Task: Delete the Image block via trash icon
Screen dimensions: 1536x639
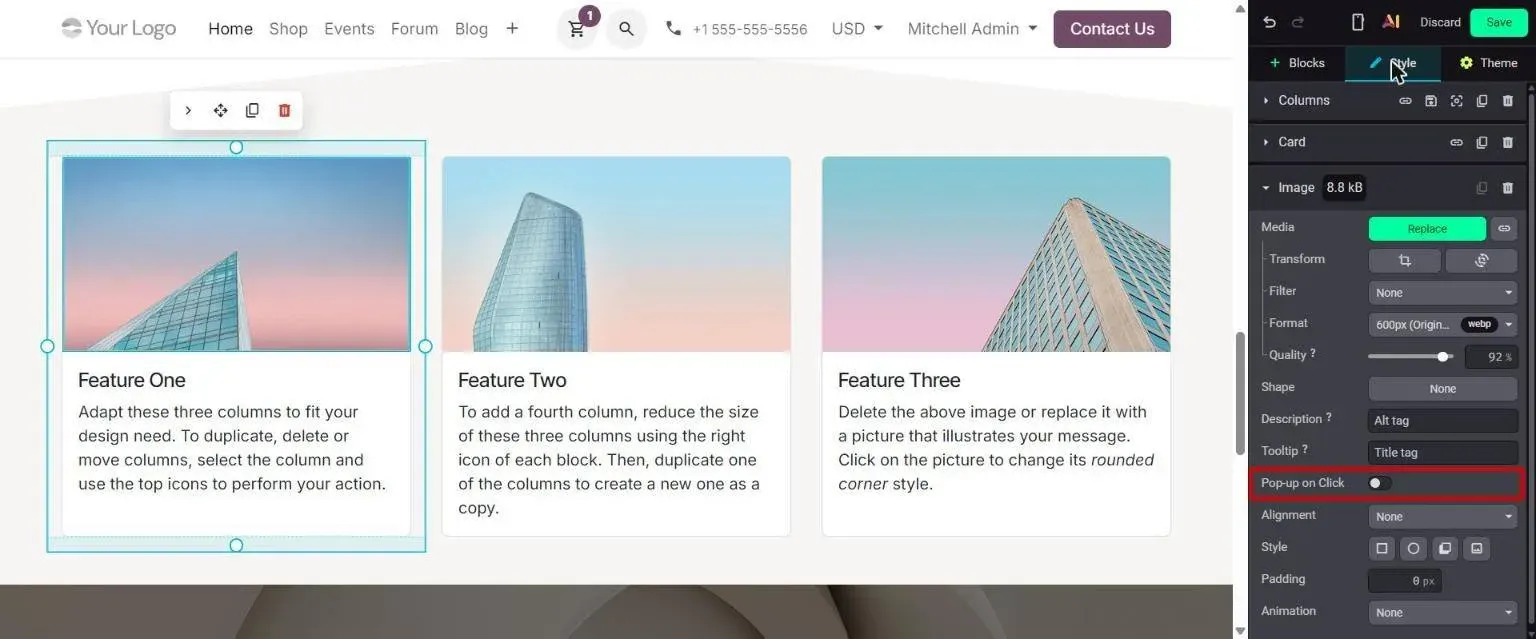Action: (x=1508, y=188)
